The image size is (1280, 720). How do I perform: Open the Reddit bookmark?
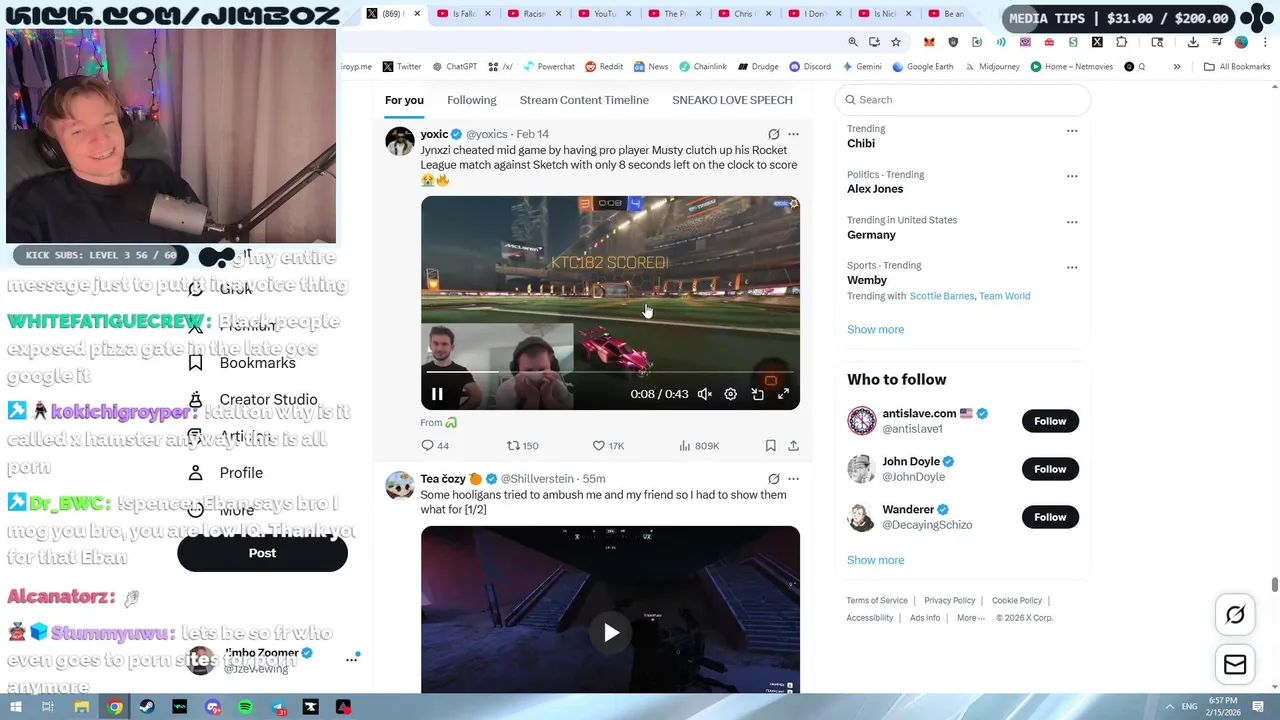(604, 67)
